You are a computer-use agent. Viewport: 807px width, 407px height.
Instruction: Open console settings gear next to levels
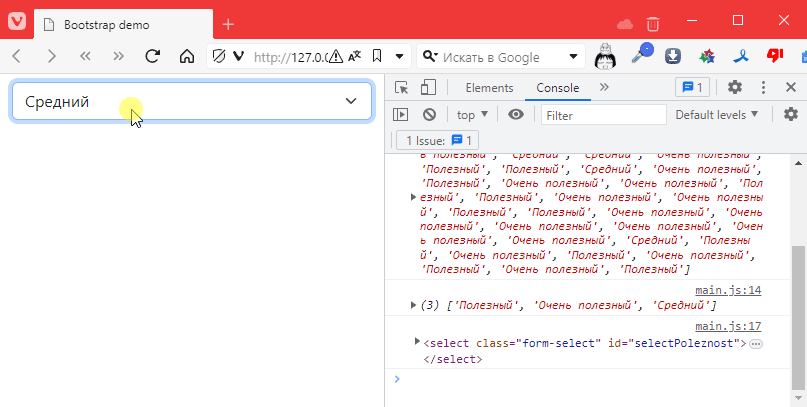pyautogui.click(x=790, y=115)
